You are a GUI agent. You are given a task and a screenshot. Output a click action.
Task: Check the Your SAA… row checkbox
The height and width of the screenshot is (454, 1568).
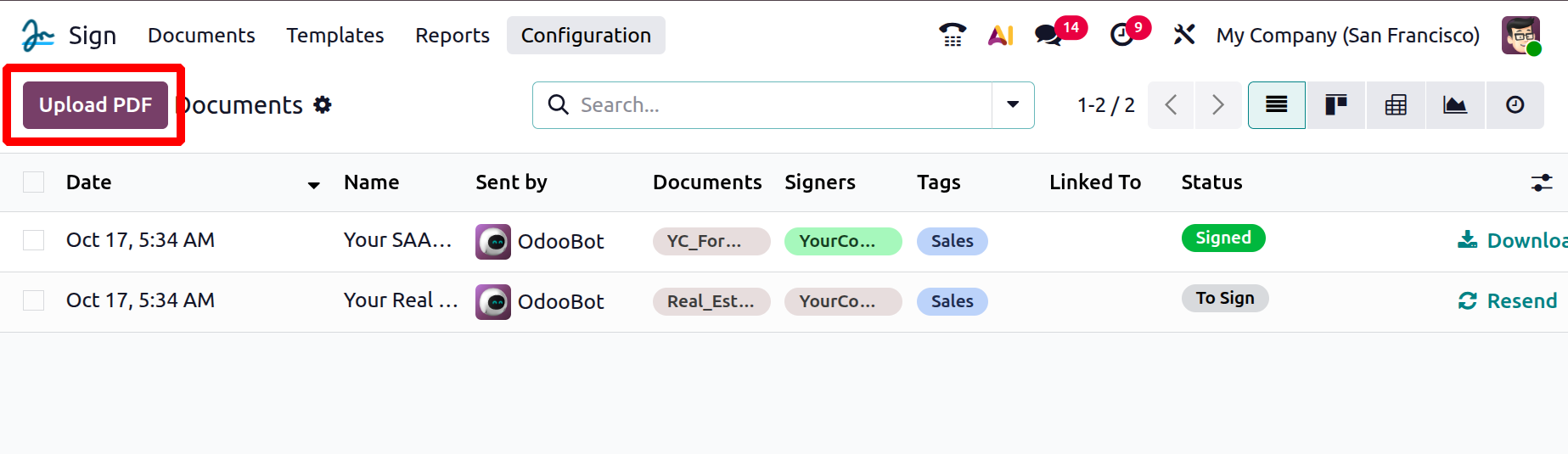tap(34, 241)
